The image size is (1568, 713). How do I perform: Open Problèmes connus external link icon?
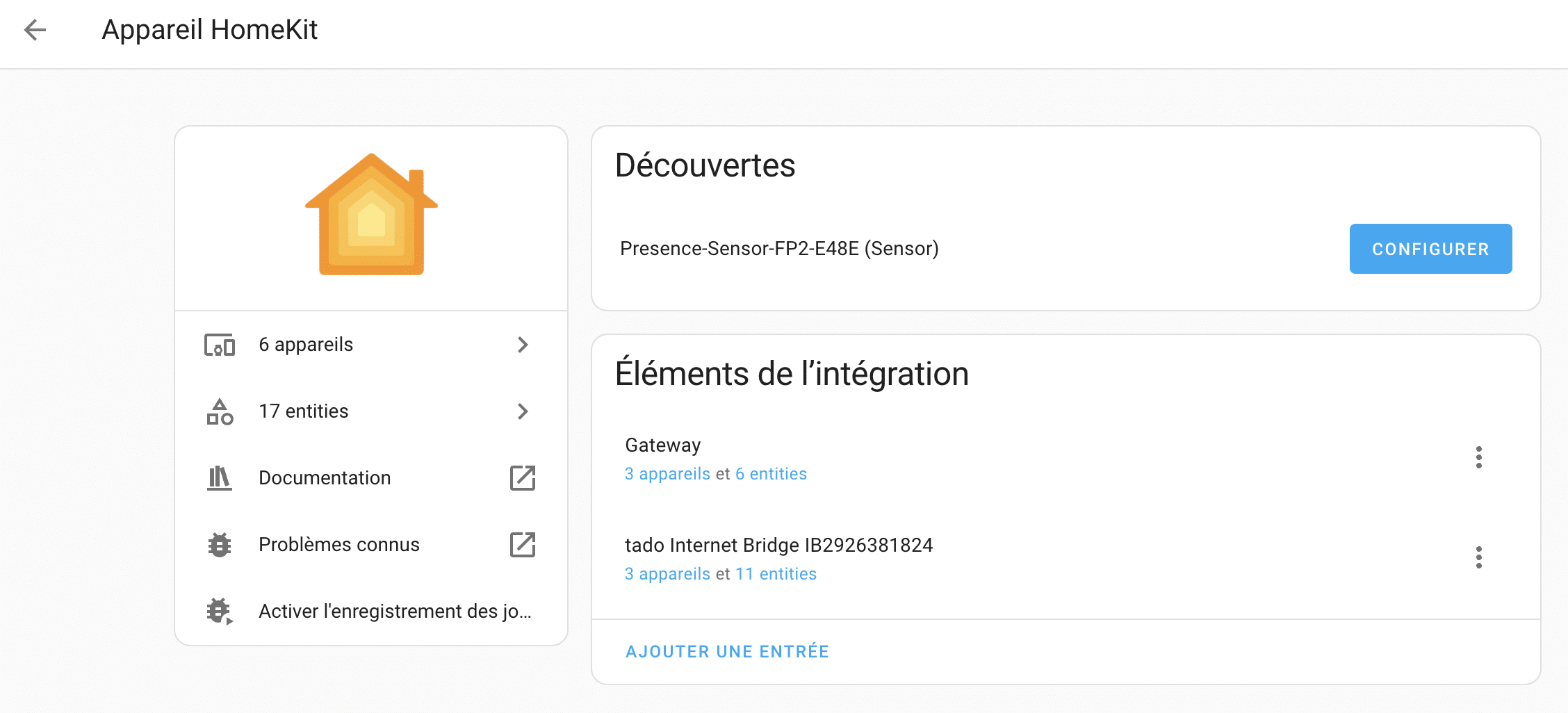pos(523,545)
